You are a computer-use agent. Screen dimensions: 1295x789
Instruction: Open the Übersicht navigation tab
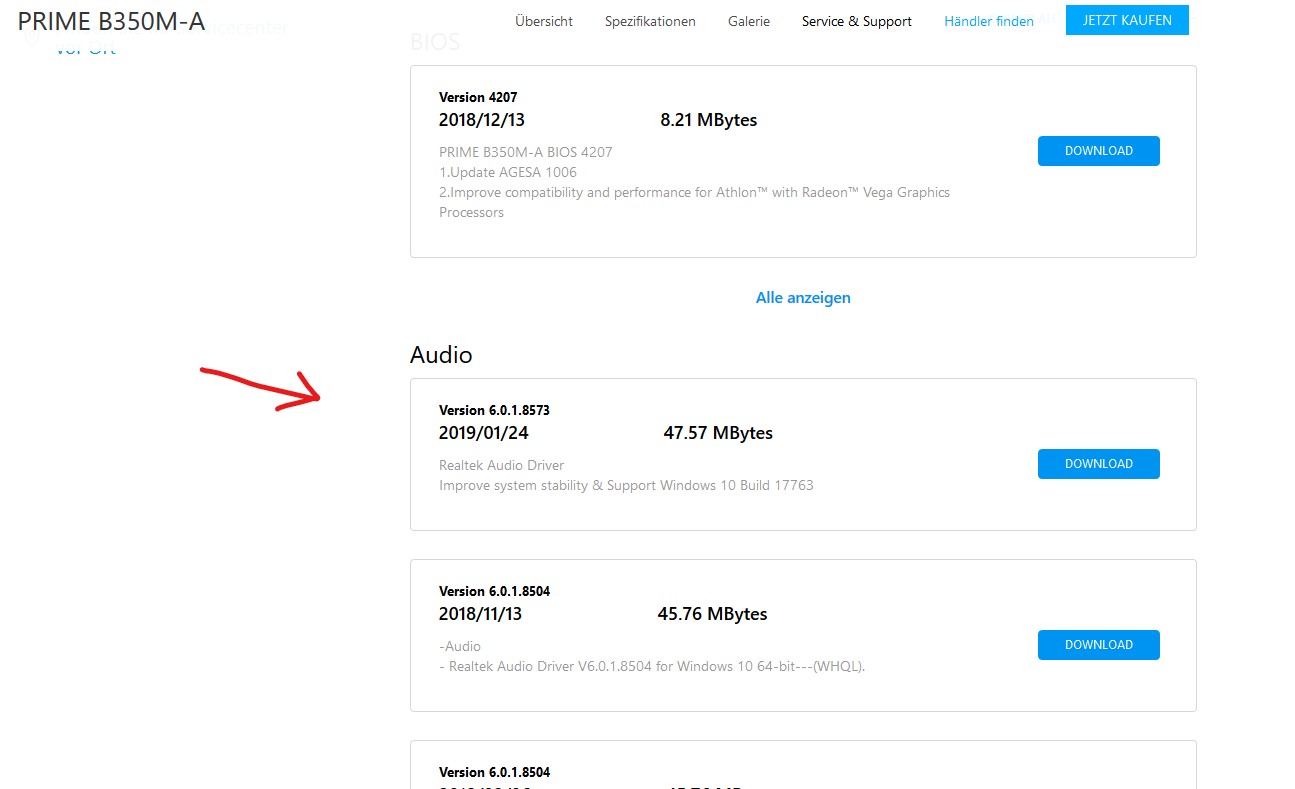click(544, 21)
